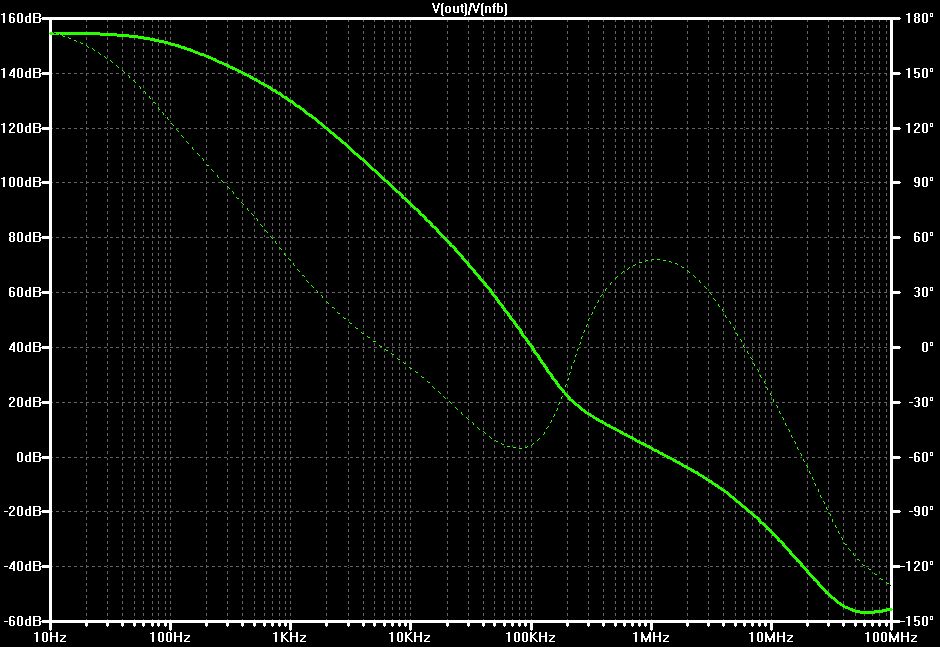Click the 160dB label on magnitude axis
The width and height of the screenshot is (940, 647).
coord(20,19)
